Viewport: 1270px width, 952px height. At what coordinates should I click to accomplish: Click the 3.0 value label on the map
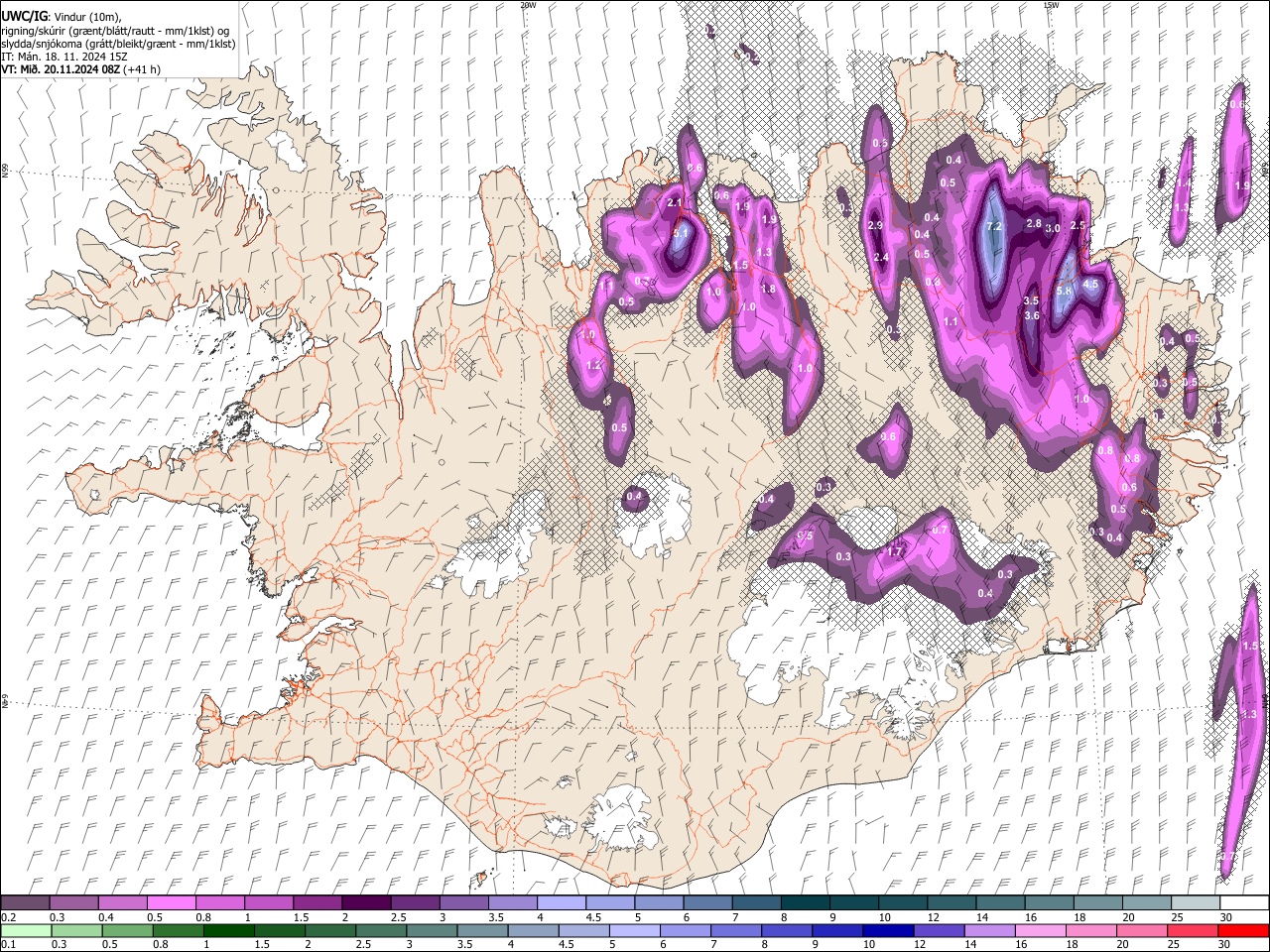pos(1053,228)
